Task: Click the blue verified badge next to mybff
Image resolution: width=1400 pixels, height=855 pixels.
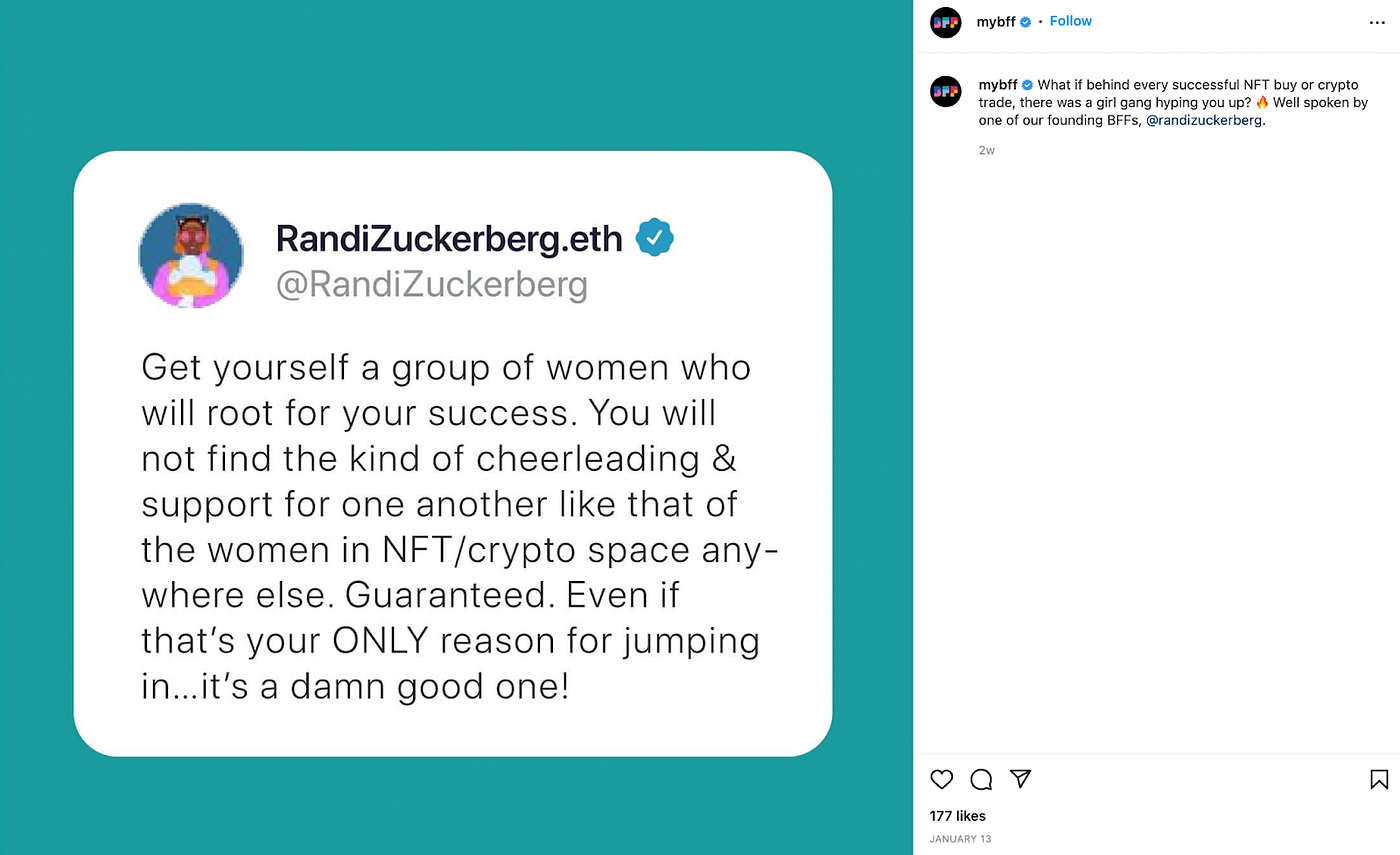Action: (x=1023, y=21)
